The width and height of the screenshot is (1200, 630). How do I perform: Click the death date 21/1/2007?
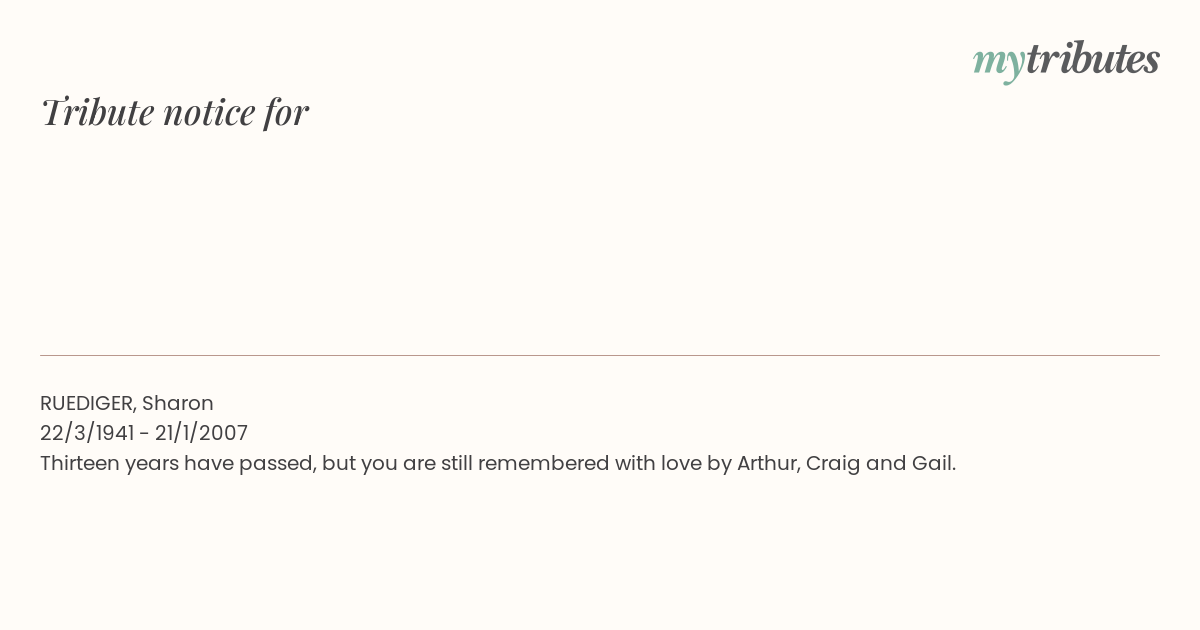[x=201, y=433]
